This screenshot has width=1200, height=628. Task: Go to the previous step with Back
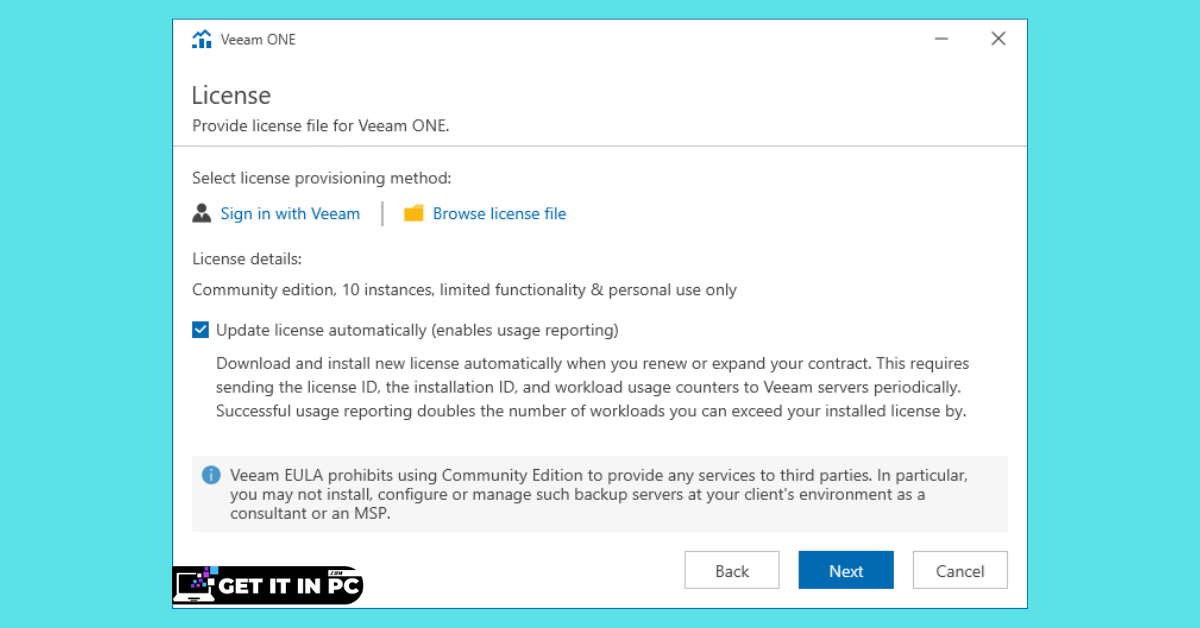(x=732, y=570)
